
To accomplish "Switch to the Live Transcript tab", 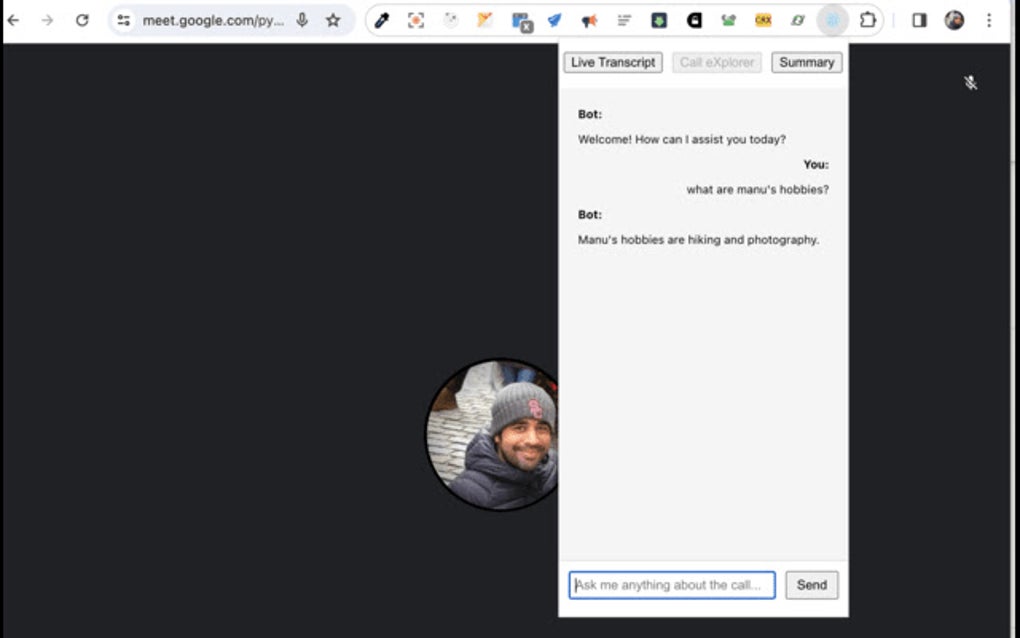I will pos(613,62).
